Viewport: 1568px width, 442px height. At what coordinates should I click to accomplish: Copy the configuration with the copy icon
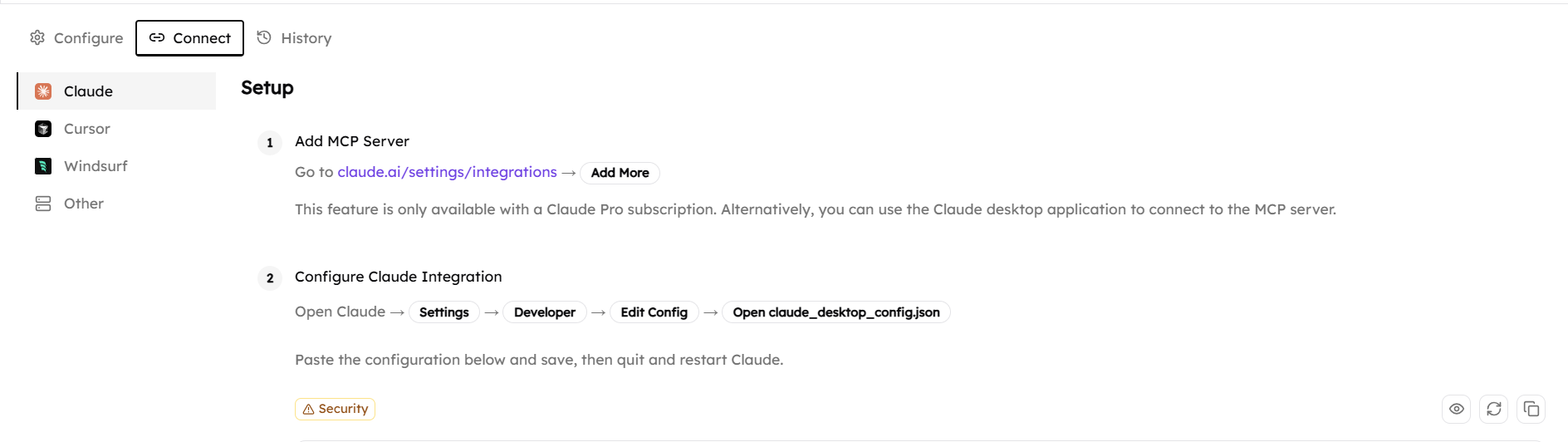click(x=1531, y=409)
